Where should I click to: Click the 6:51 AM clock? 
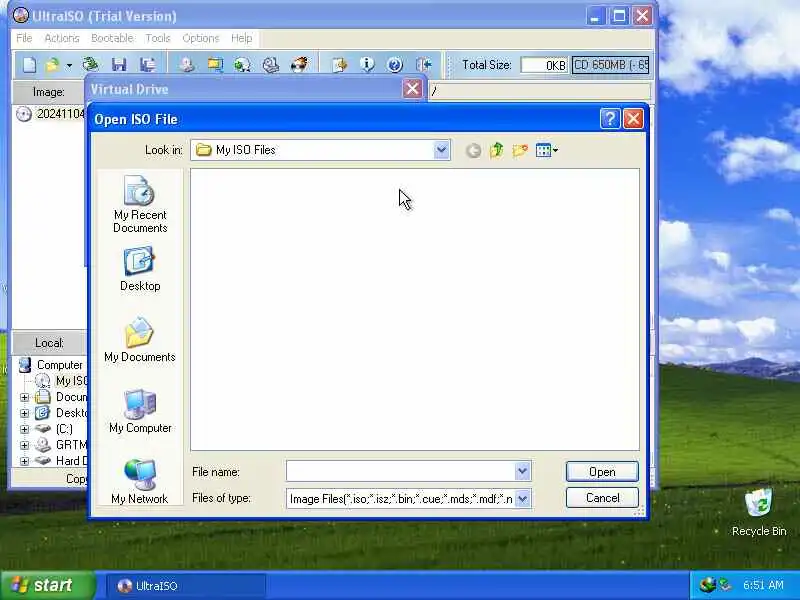point(763,585)
